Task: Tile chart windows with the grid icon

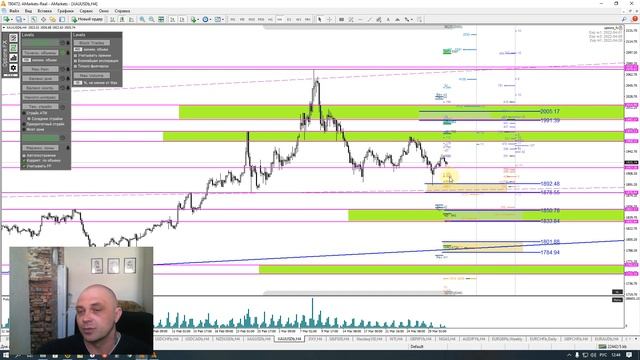Action: click(x=161, y=19)
